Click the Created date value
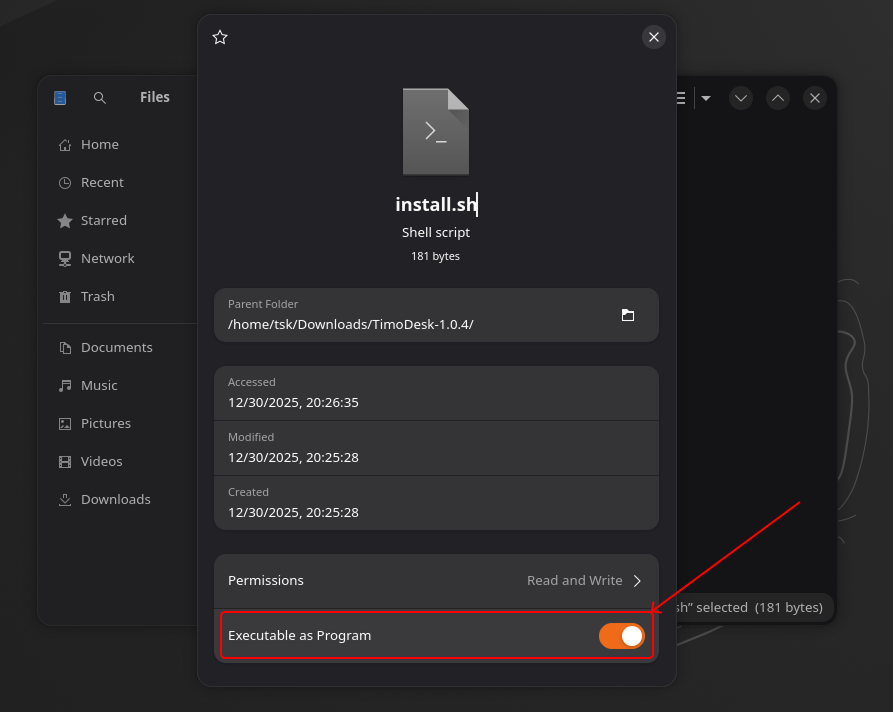This screenshot has width=893, height=712. point(293,513)
